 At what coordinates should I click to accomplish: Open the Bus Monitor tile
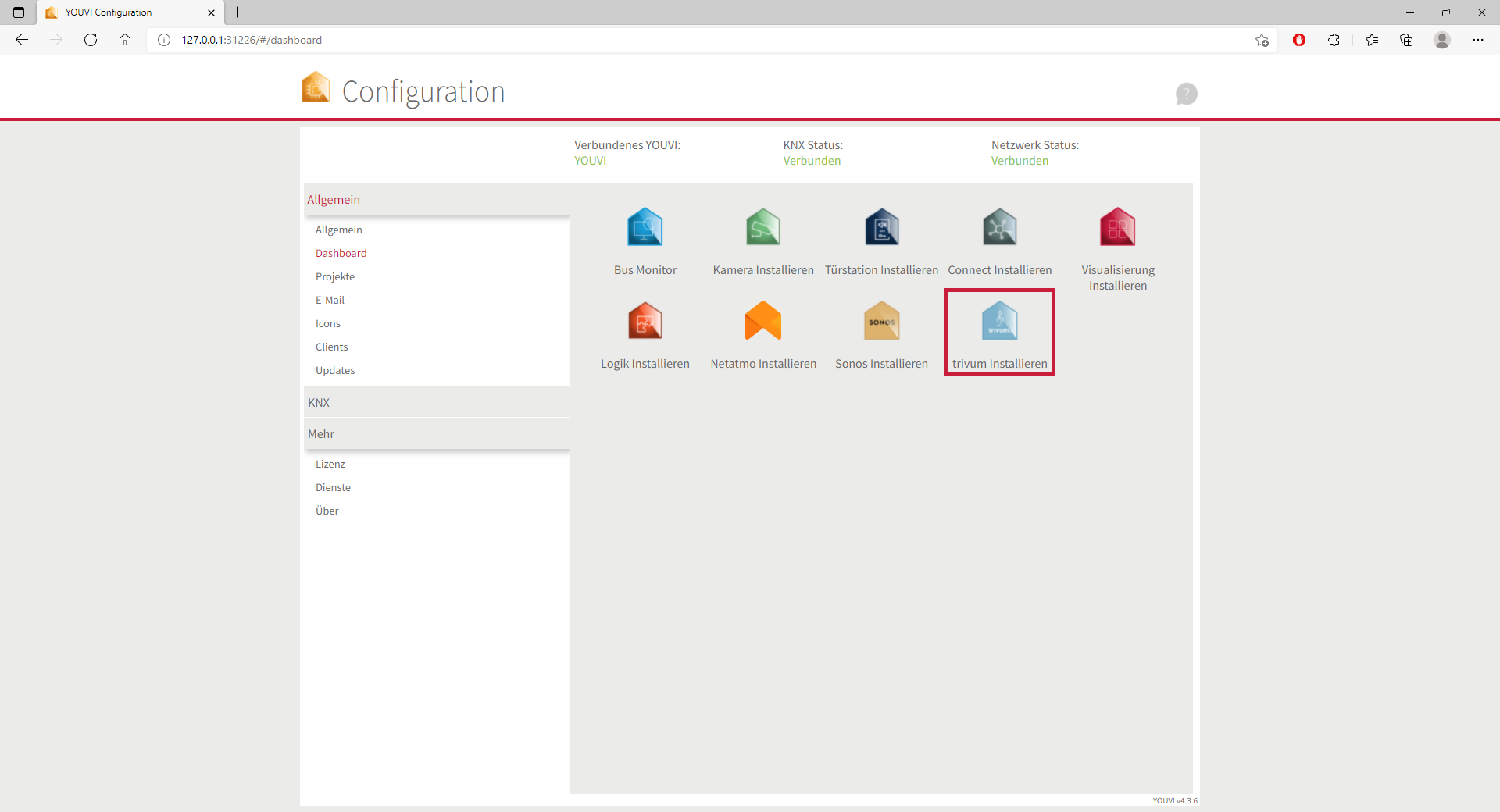pyautogui.click(x=645, y=228)
